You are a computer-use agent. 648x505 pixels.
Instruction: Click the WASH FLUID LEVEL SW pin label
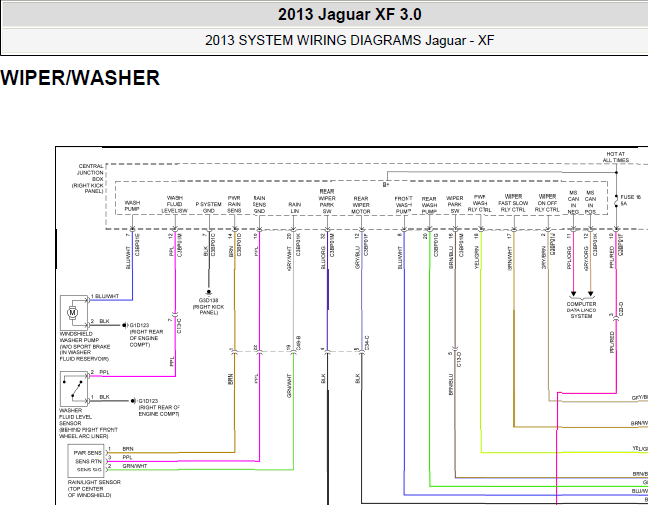(174, 205)
